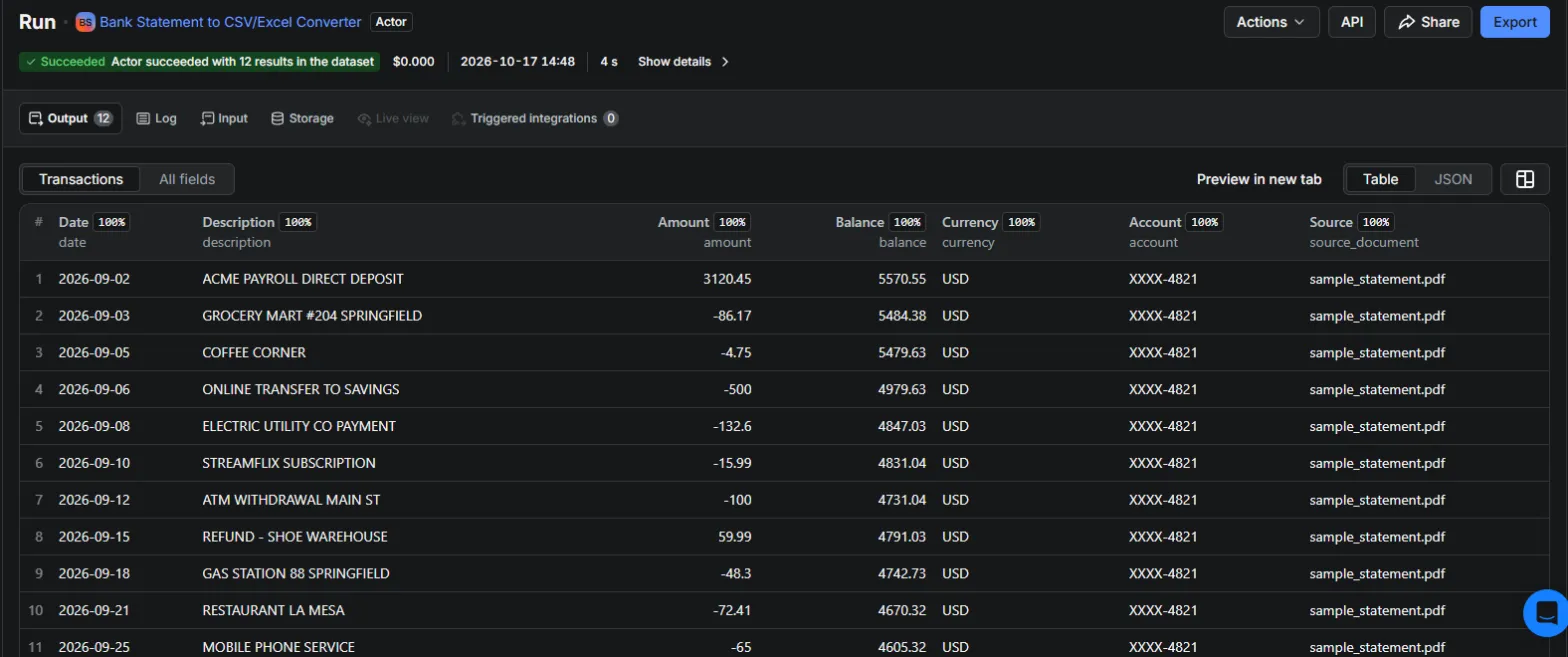
Task: Open the Triggered integrations tab
Action: tap(535, 118)
